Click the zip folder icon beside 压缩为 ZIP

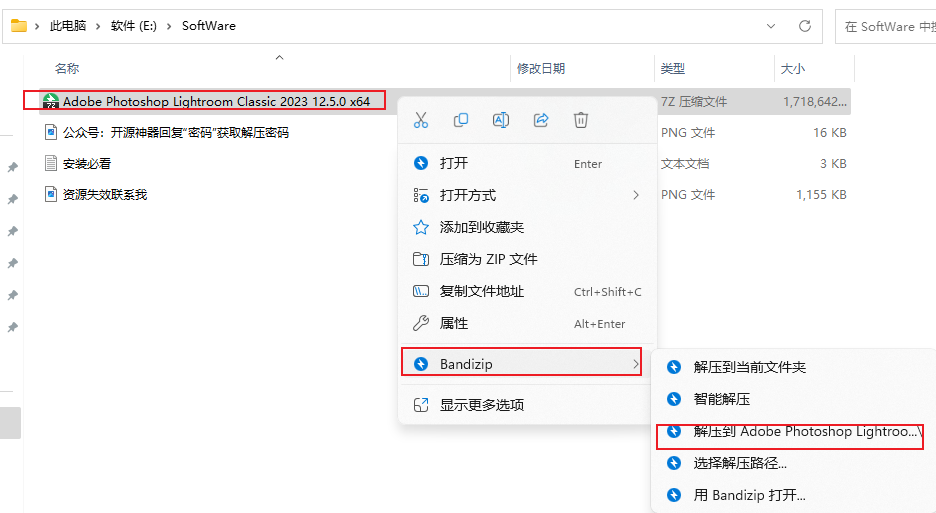pyautogui.click(x=421, y=259)
